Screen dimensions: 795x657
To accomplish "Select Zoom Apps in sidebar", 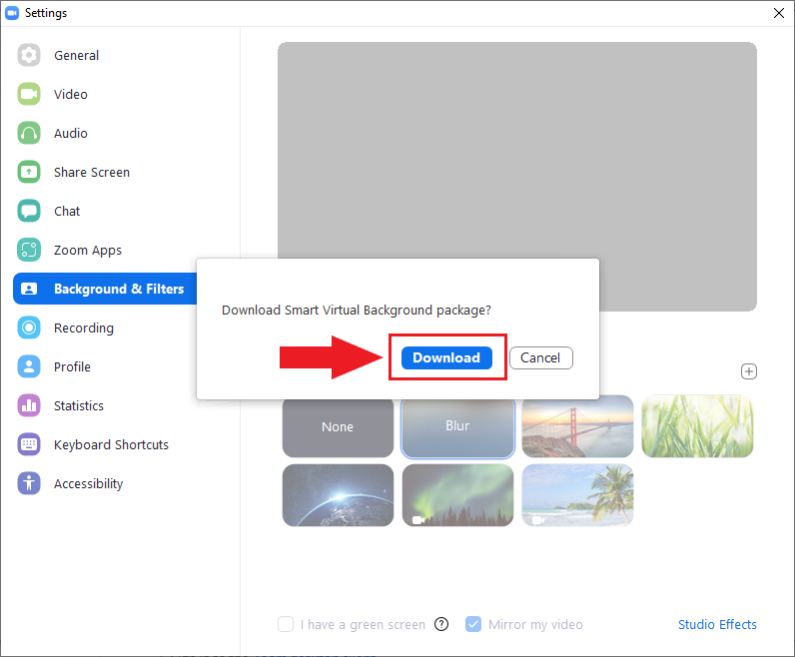I will pyautogui.click(x=88, y=250).
